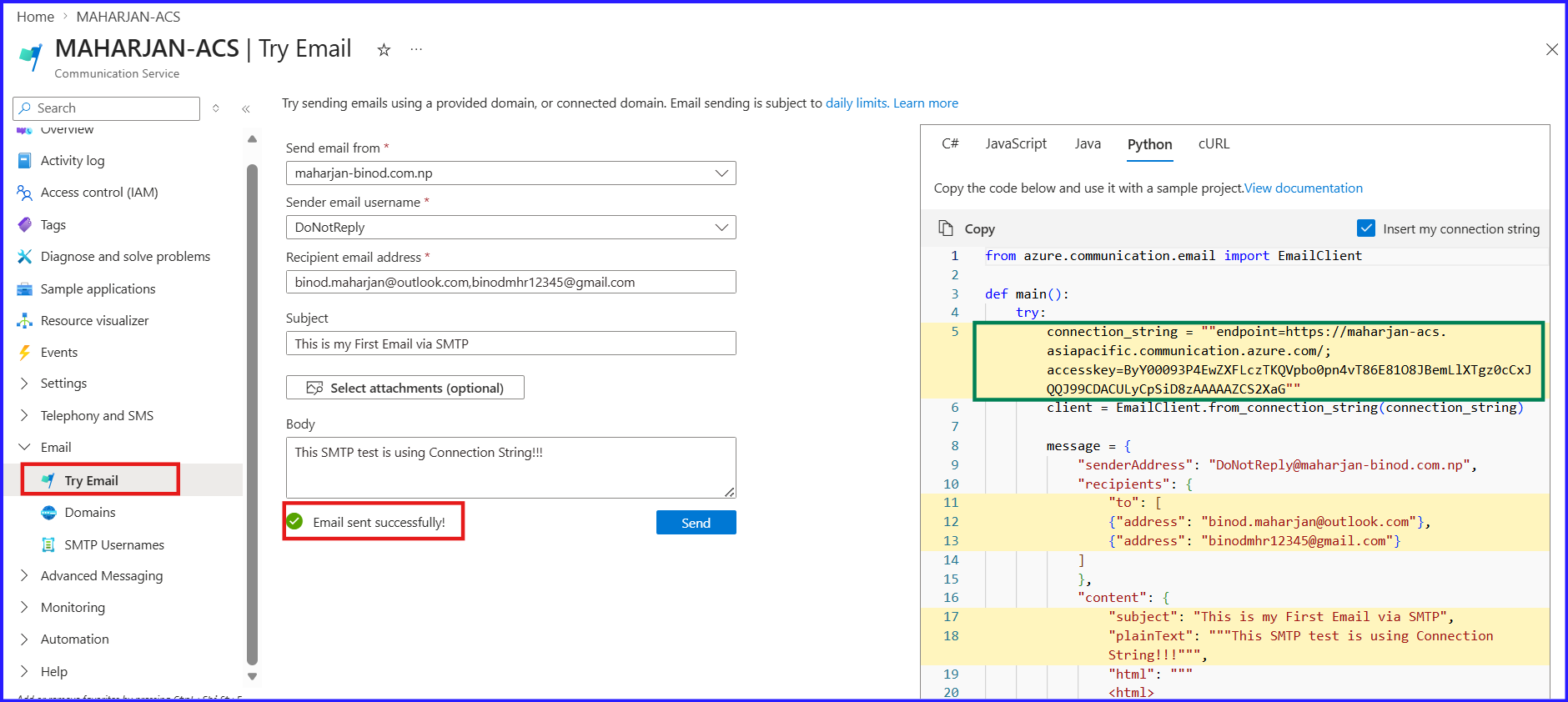Open Sample applications in the sidebar
1568x702 pixels.
click(98, 289)
